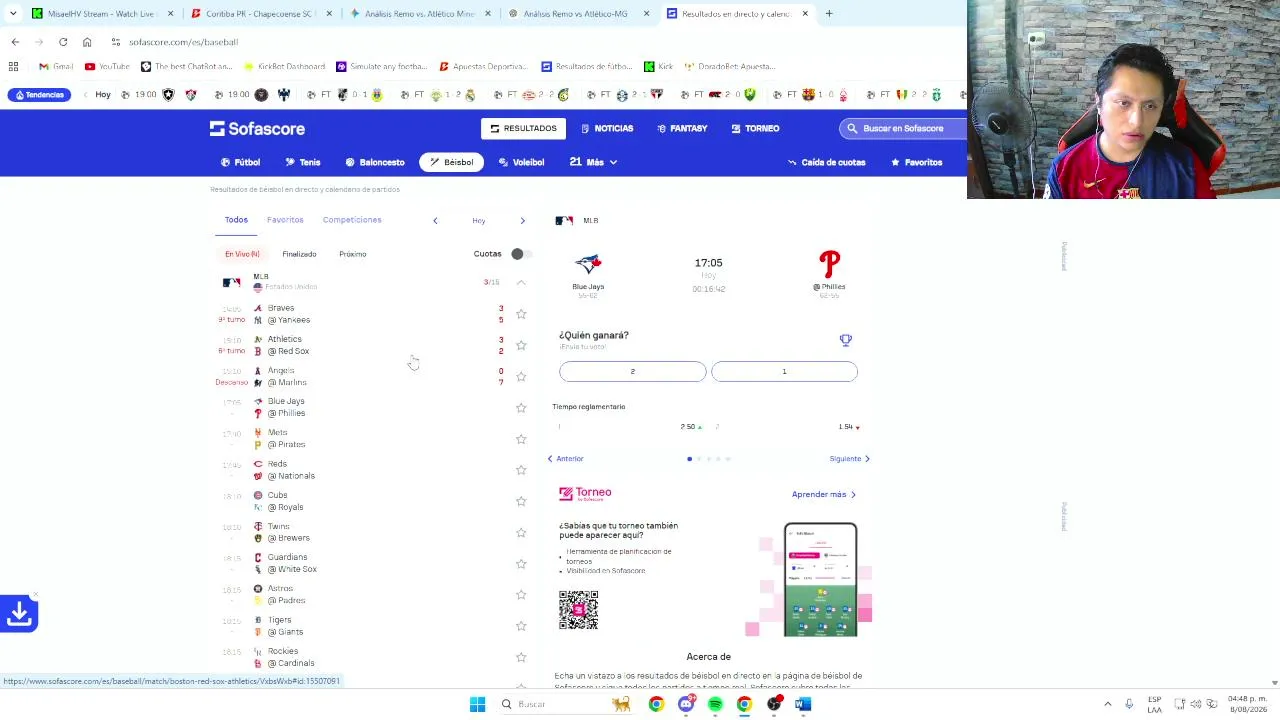Viewport: 1280px width, 720px height.
Task: Open the Favoritos header link
Action: tap(916, 162)
